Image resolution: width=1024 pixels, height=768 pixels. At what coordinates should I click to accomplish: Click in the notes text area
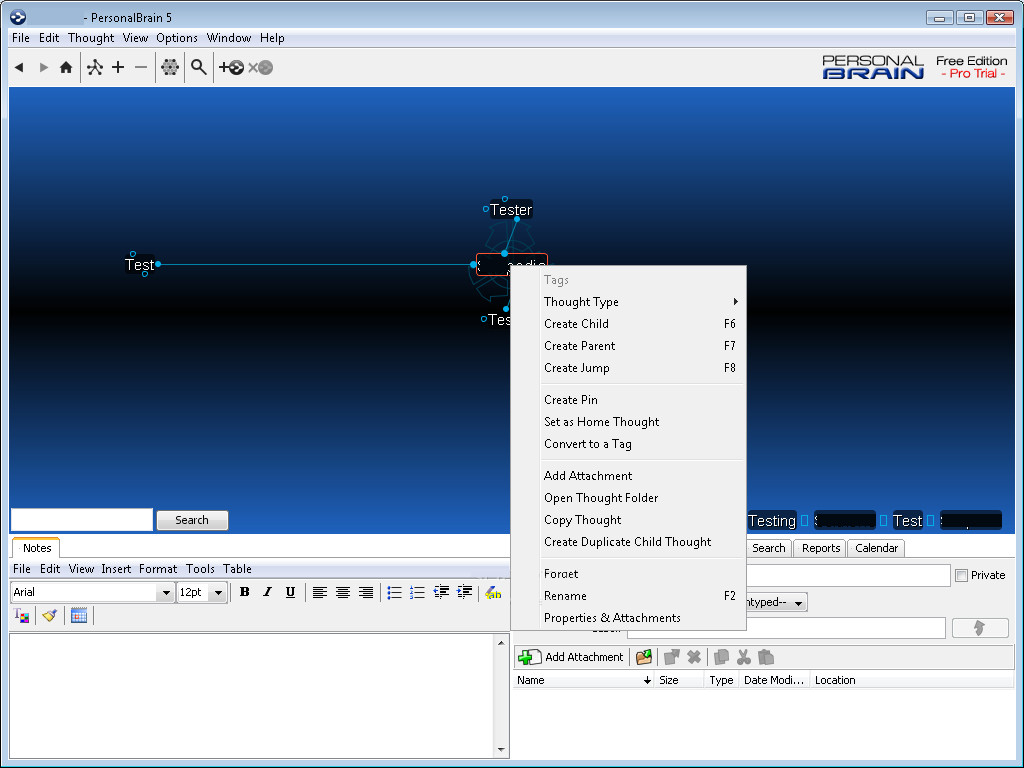pos(252,696)
